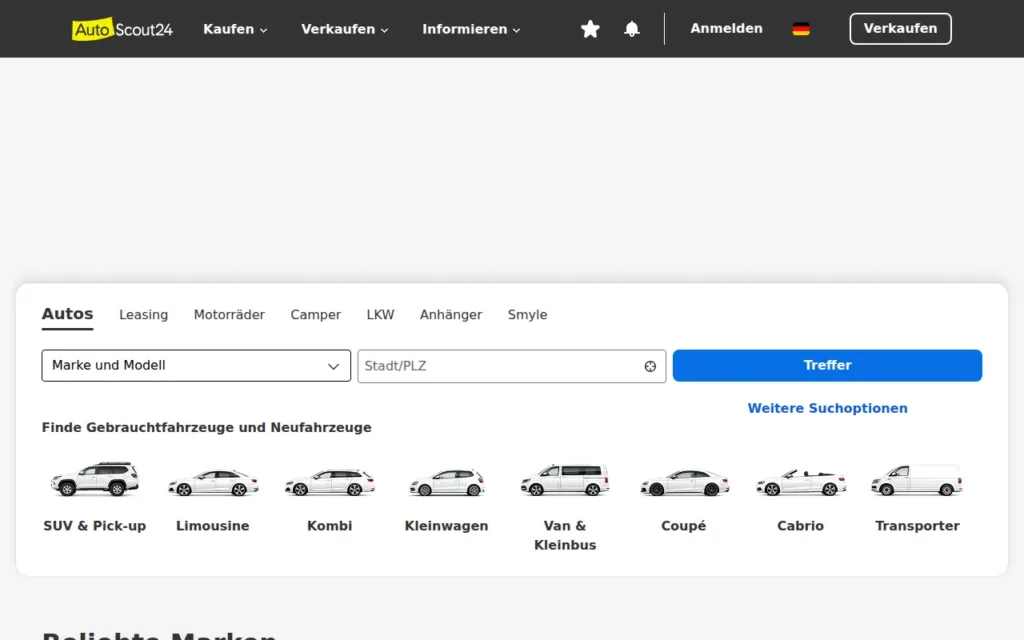Select the Coupé car image
This screenshot has width=1024, height=640.
click(x=684, y=483)
